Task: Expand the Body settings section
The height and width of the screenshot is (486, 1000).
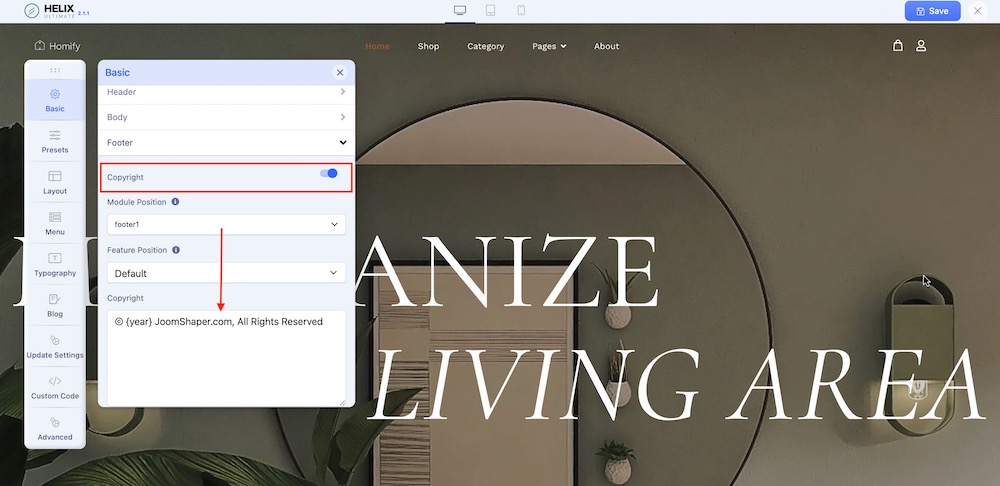Action: coord(226,117)
